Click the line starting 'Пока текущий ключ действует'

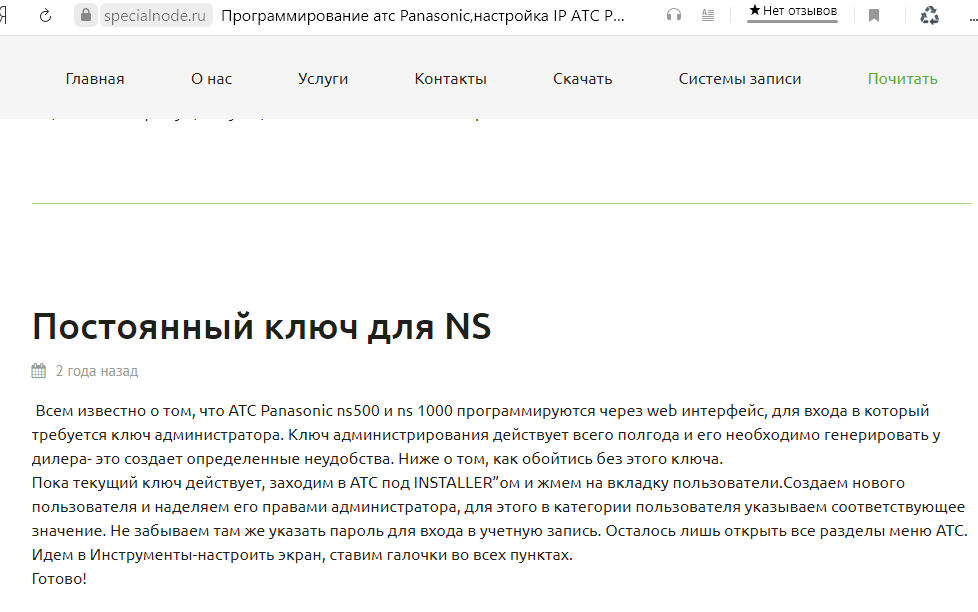tap(468, 483)
